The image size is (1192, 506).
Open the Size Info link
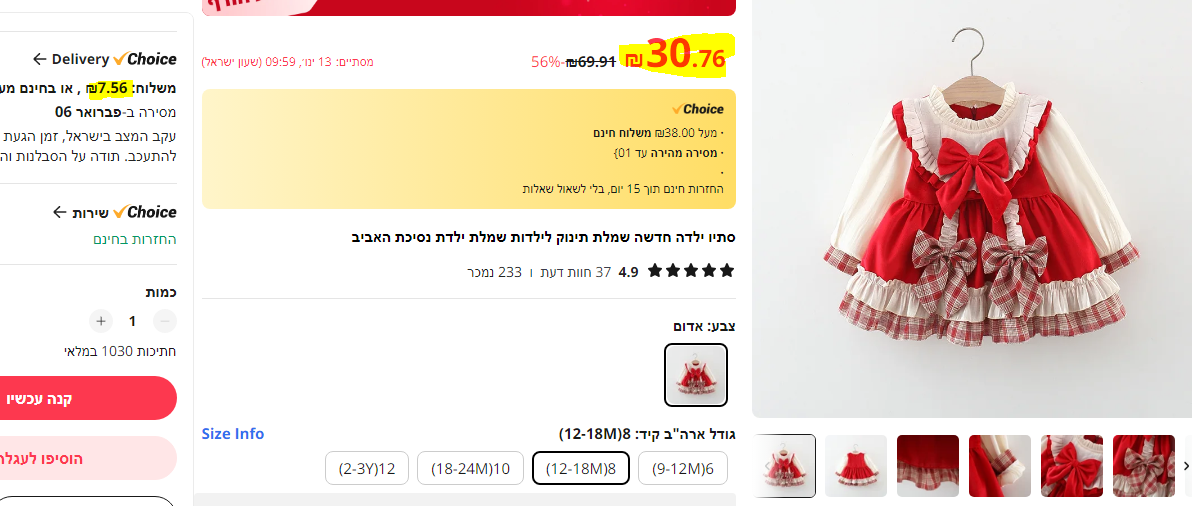[x=233, y=434]
